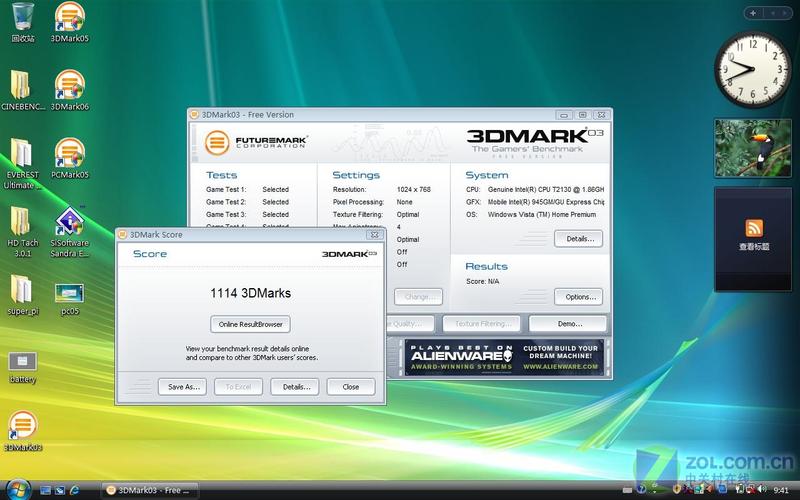This screenshot has width=800, height=500.
Task: Click the Game Test 2 Selected row
Action: point(247,202)
